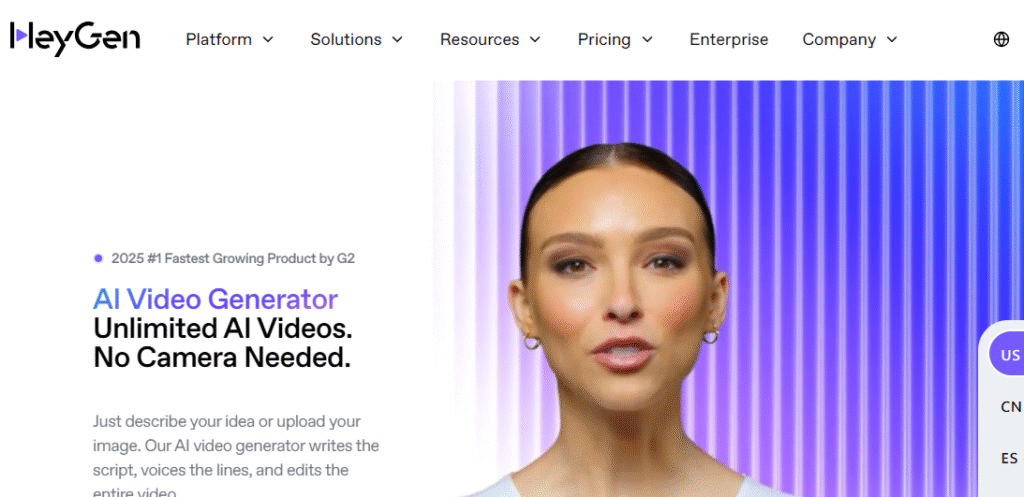
Task: Expand the chevron beside Resources
Action: coord(535,39)
